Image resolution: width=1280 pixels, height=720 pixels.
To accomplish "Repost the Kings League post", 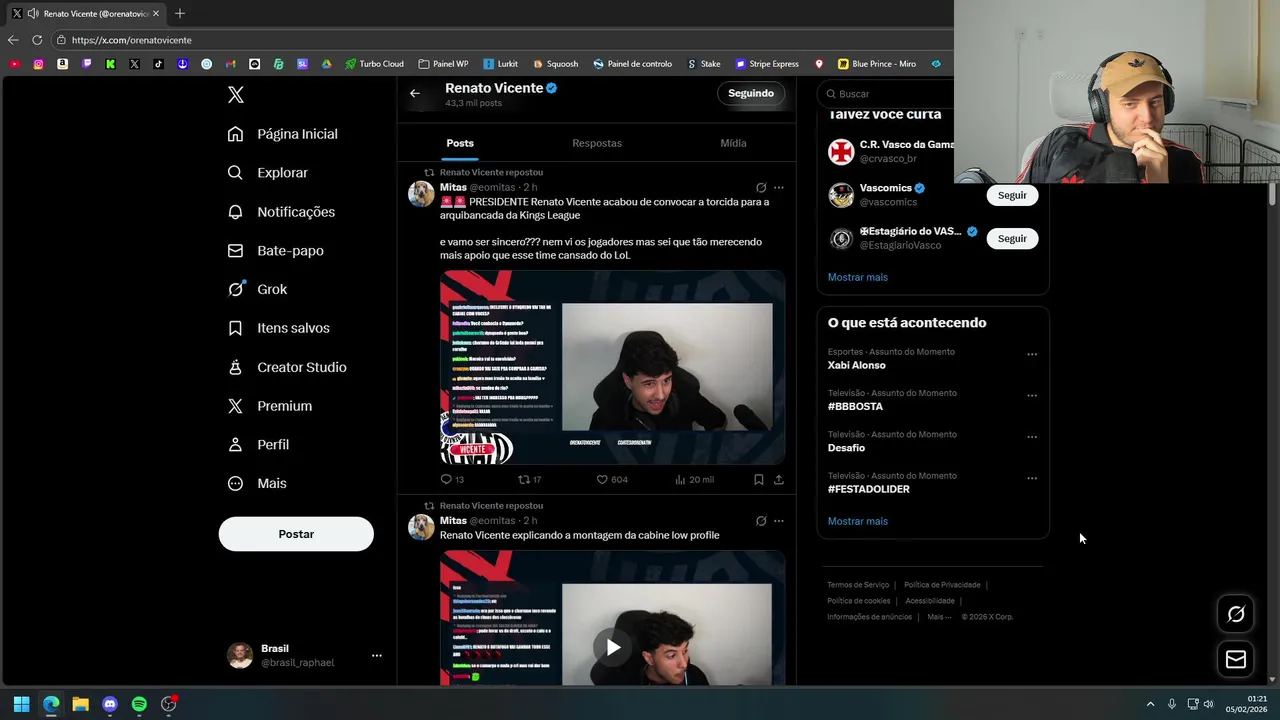I will 529,480.
